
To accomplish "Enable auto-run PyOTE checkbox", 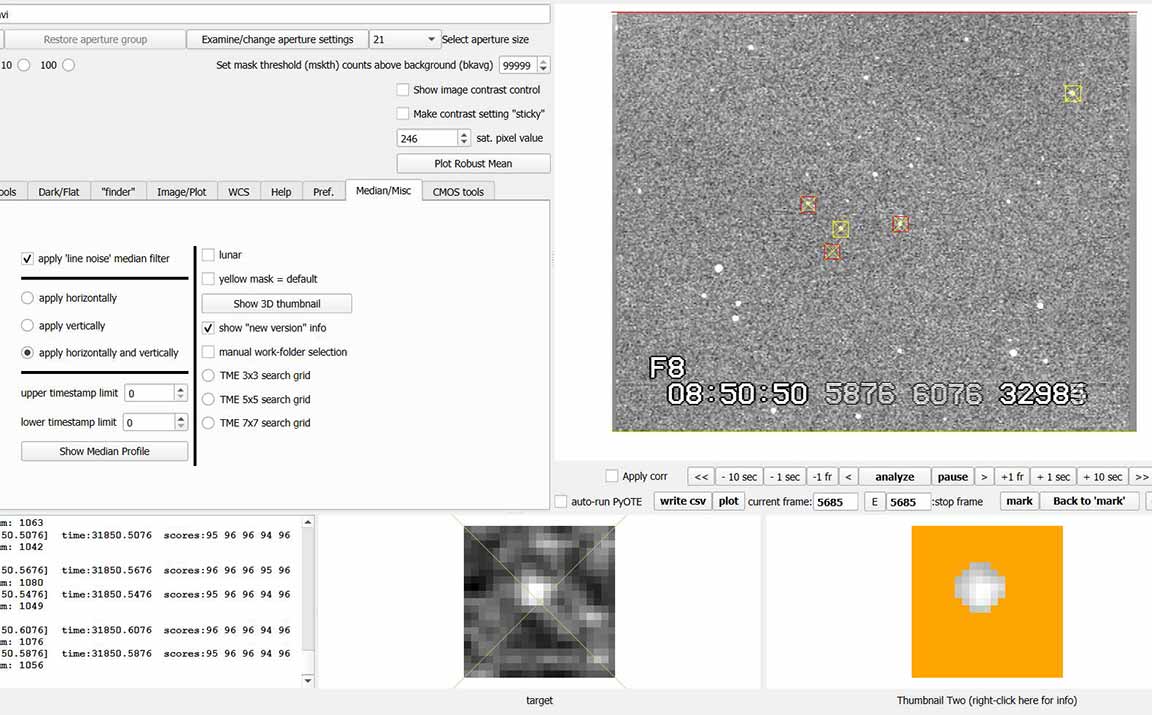I will point(561,501).
